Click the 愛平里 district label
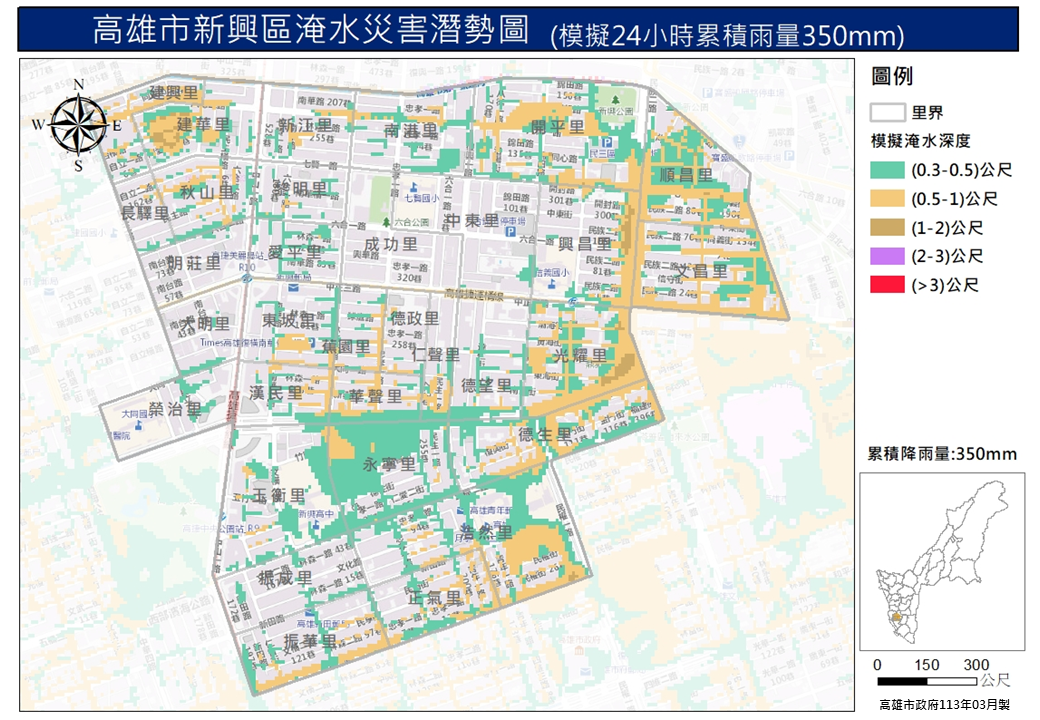1040x720 pixels. click(x=294, y=253)
